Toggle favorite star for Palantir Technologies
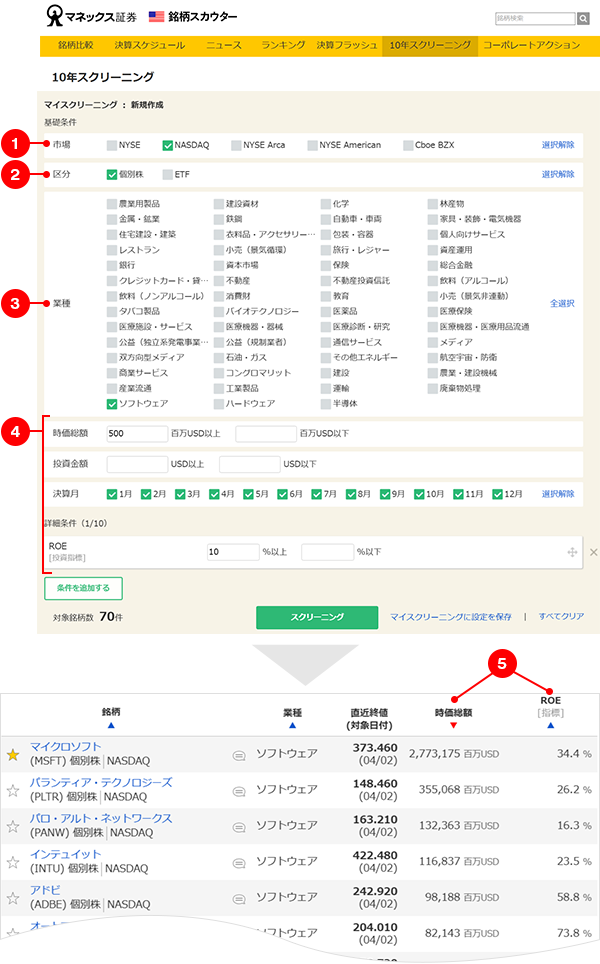 [x=13, y=790]
